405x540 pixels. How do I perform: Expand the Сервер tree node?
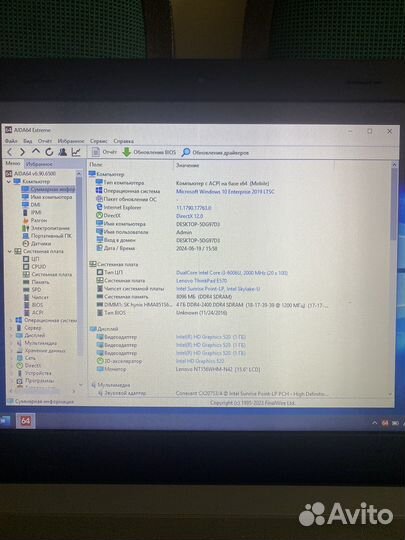(x=11, y=328)
